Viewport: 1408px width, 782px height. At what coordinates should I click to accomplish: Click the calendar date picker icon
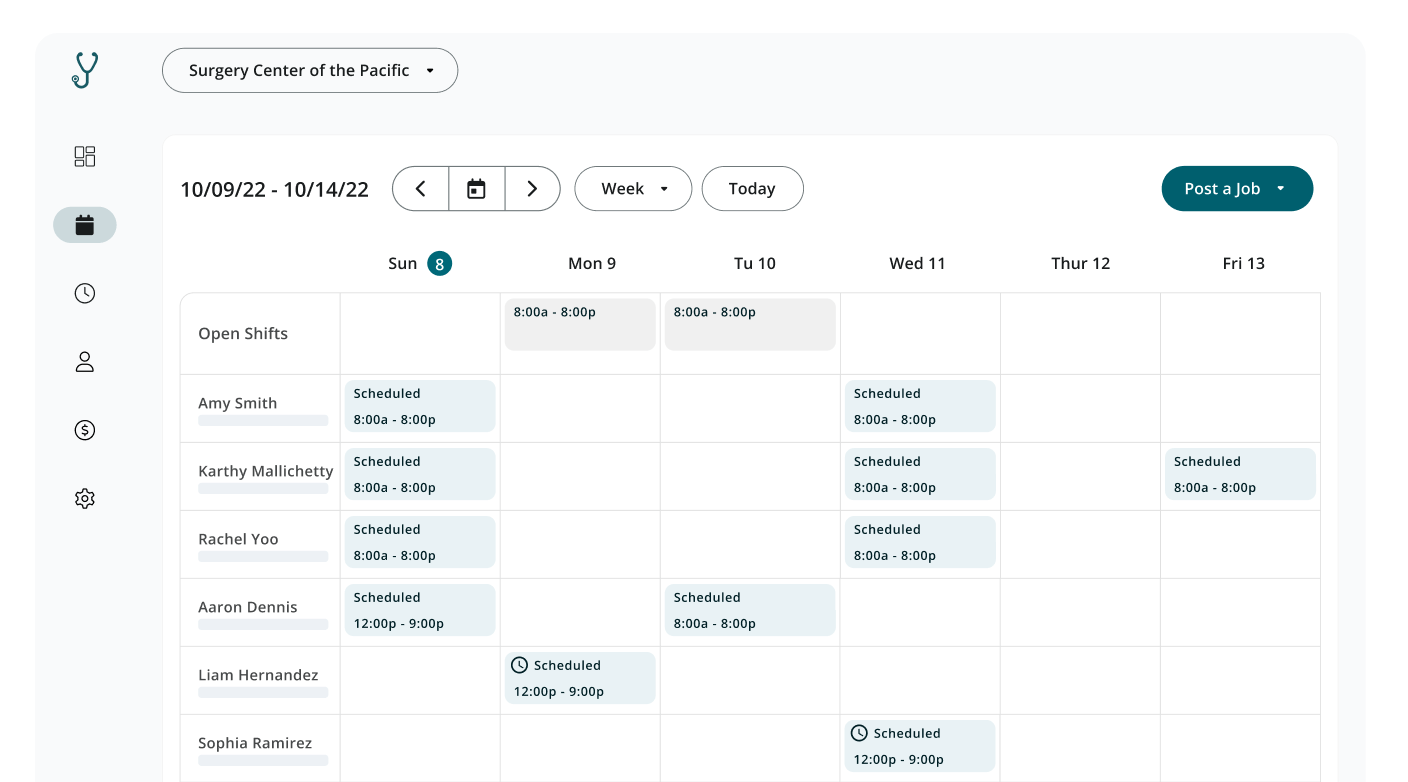click(x=476, y=189)
